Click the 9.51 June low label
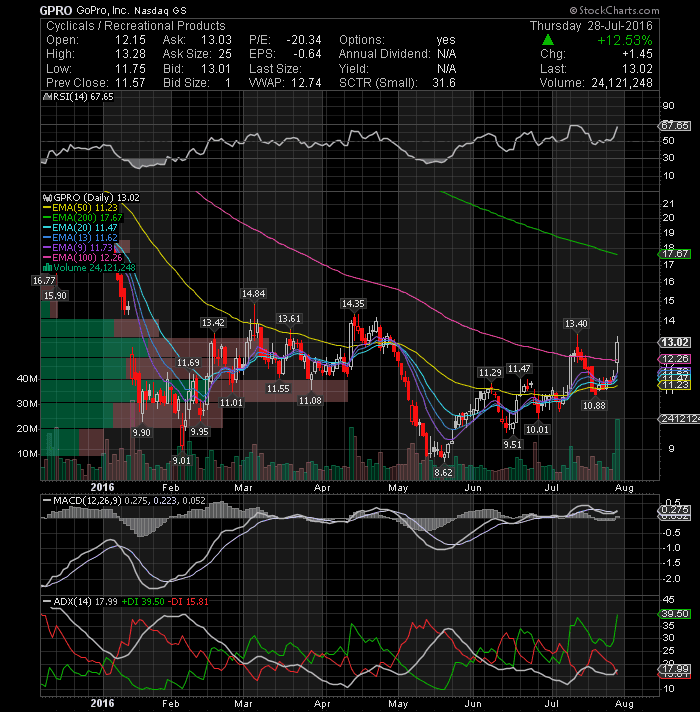This screenshot has width=700, height=712. tap(513, 444)
